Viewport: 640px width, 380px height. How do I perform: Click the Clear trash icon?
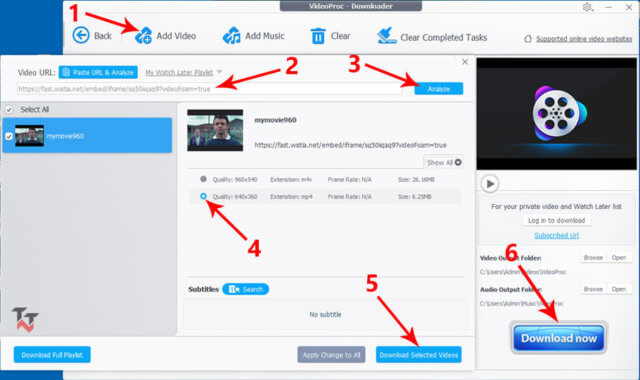[x=318, y=36]
